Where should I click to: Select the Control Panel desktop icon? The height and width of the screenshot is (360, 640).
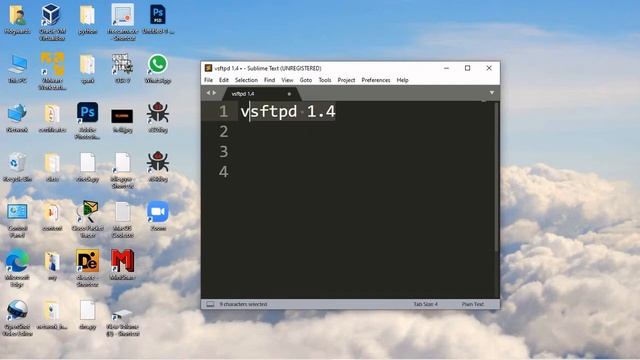pos(17,220)
